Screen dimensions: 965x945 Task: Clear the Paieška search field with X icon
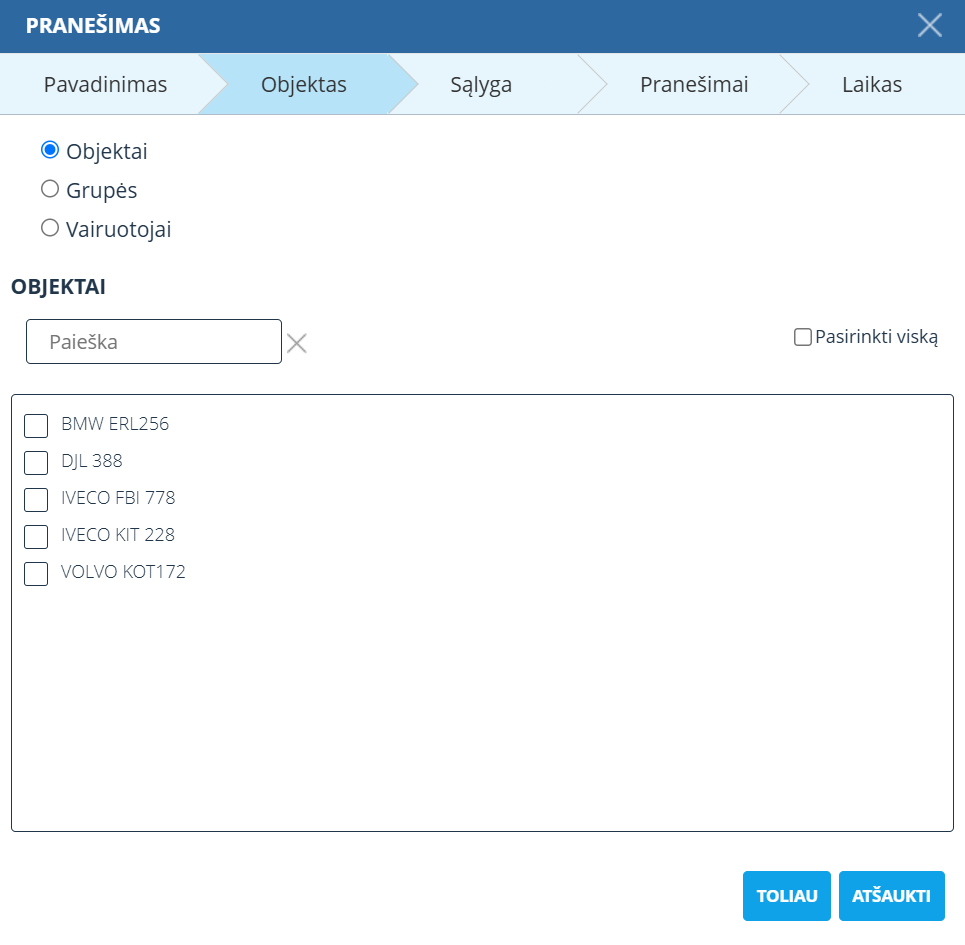coord(296,341)
